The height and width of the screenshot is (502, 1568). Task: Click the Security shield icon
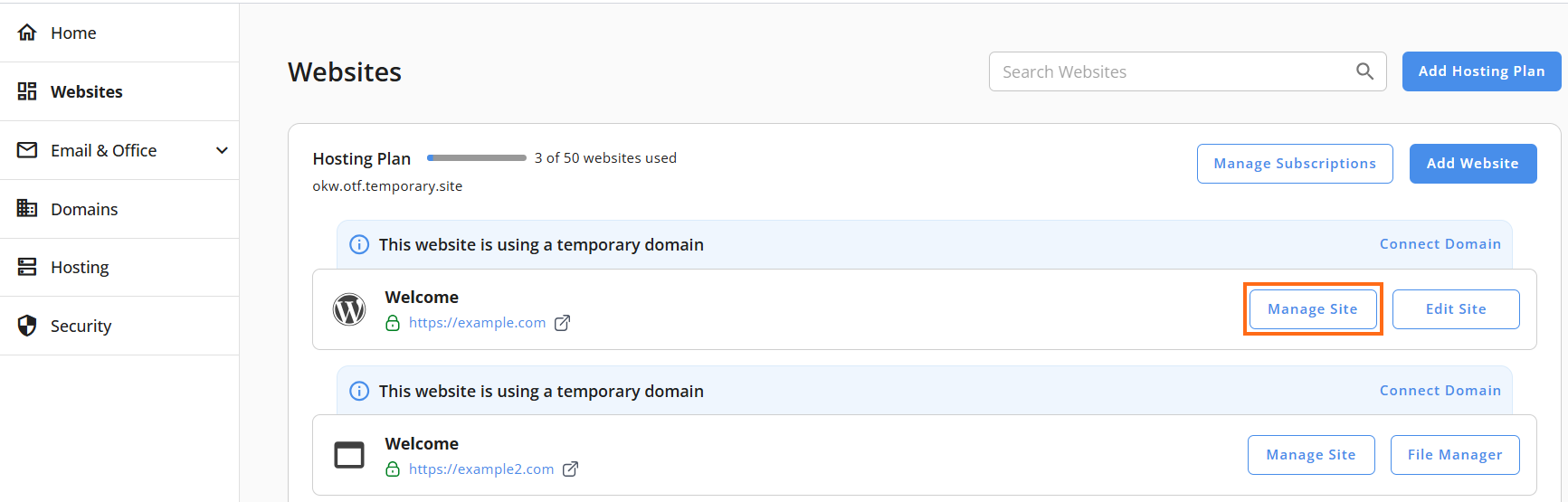[27, 326]
